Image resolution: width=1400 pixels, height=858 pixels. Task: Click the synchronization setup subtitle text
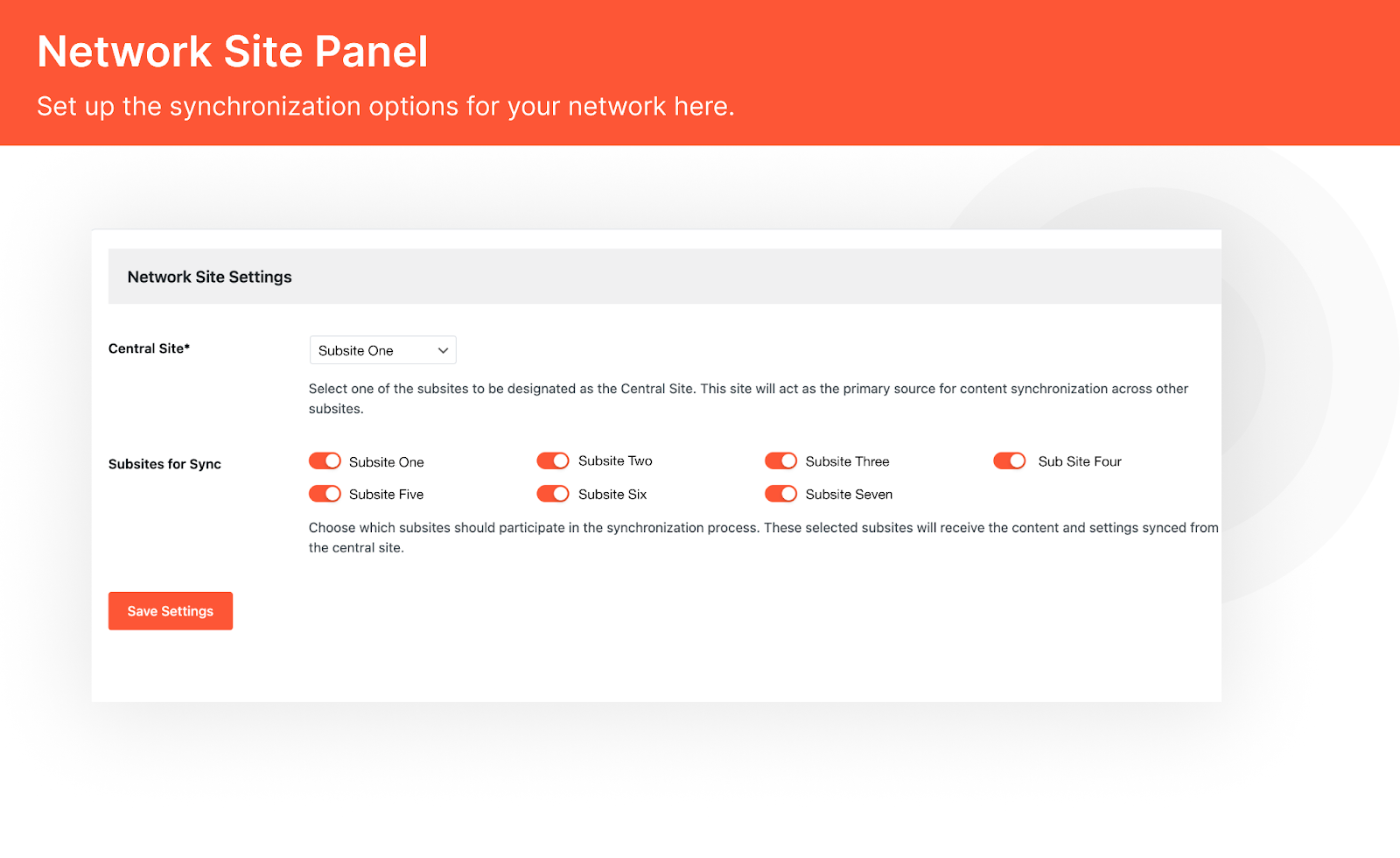coord(385,106)
